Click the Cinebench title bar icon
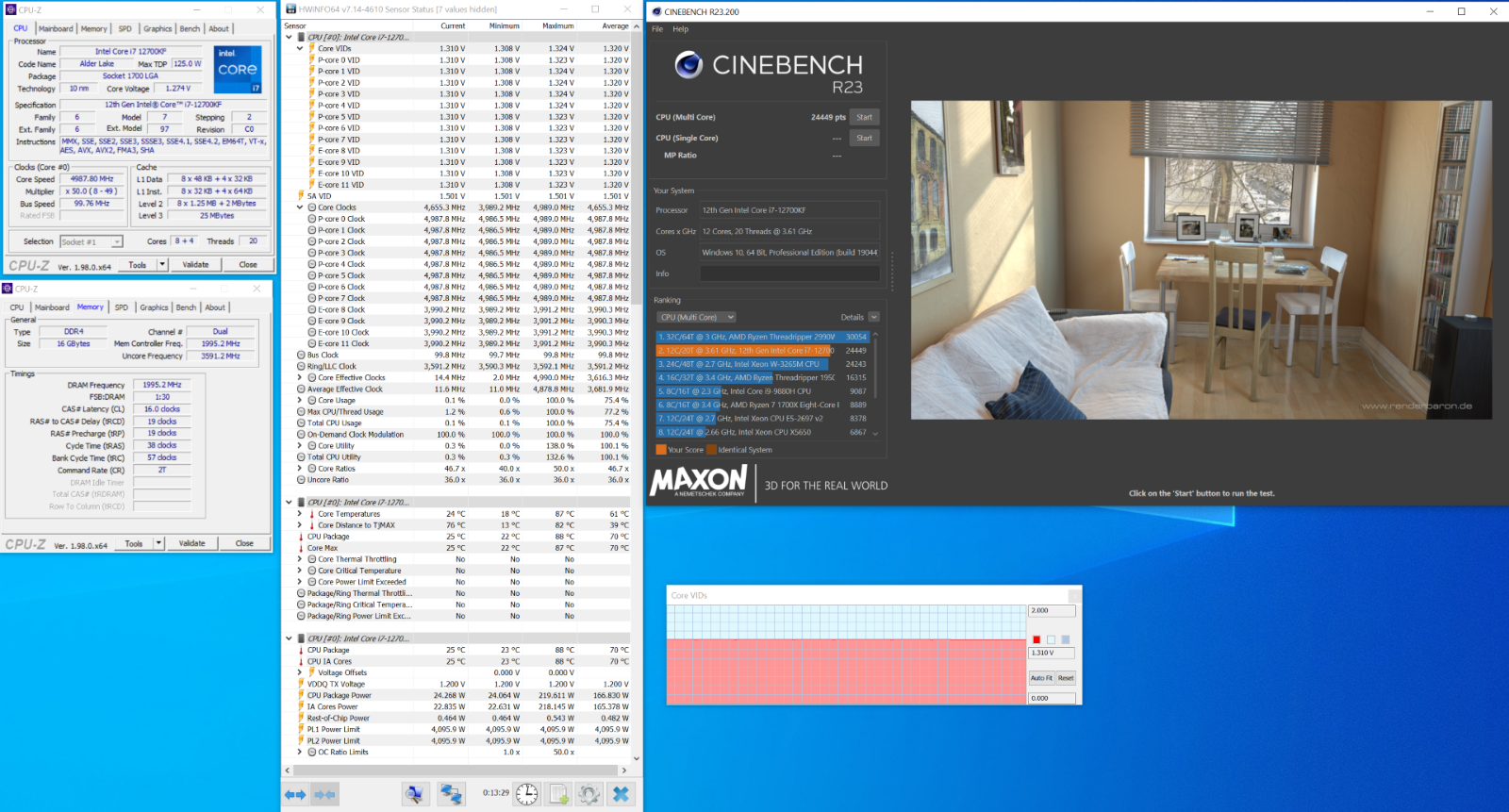This screenshot has height=812, width=1509. point(656,11)
